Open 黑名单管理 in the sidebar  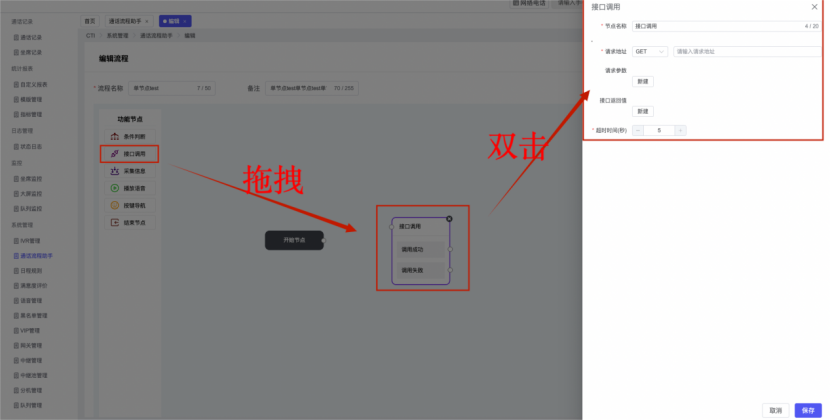(x=33, y=315)
